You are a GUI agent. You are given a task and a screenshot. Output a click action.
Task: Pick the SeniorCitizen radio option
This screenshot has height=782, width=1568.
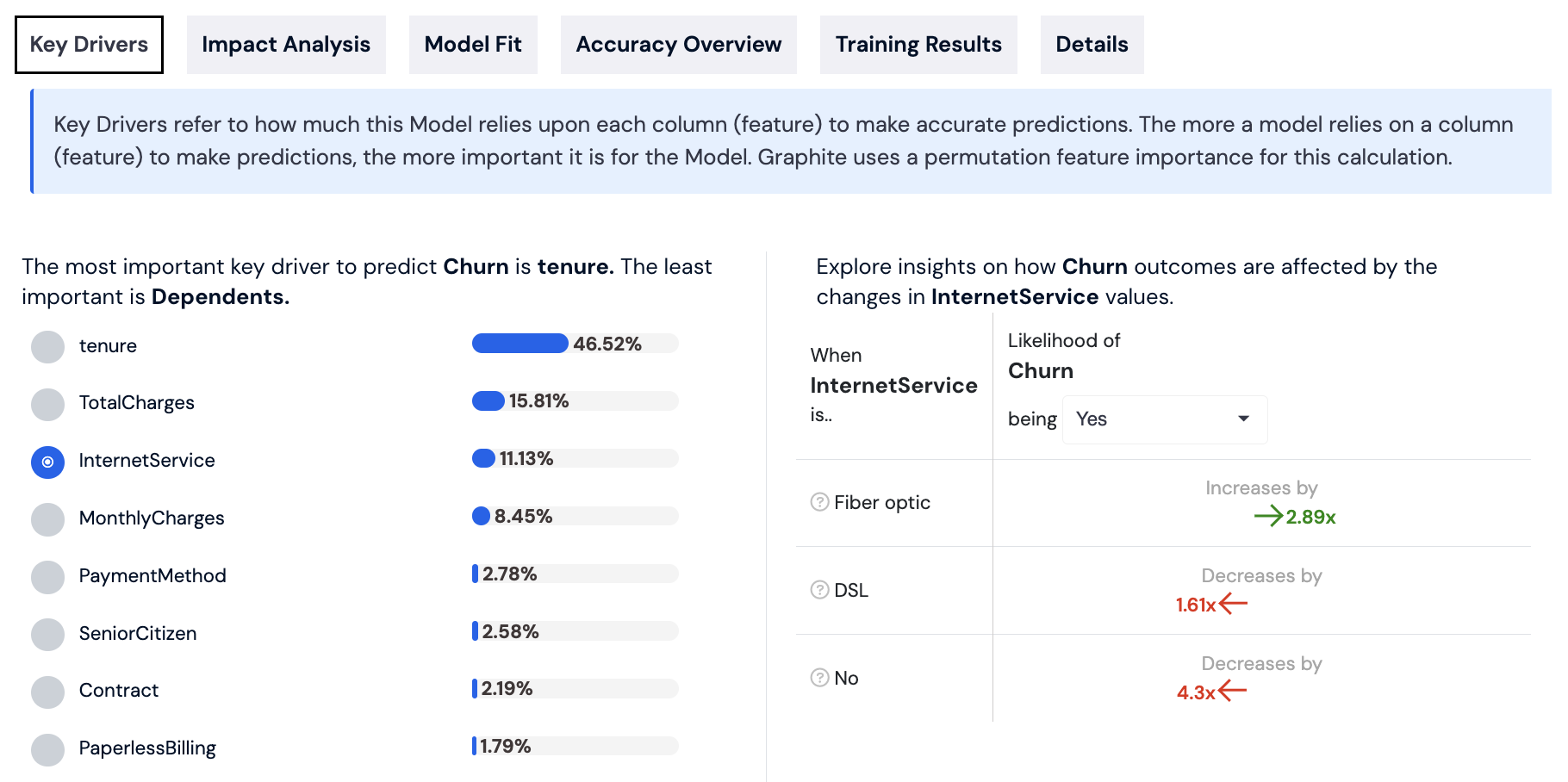tap(48, 635)
